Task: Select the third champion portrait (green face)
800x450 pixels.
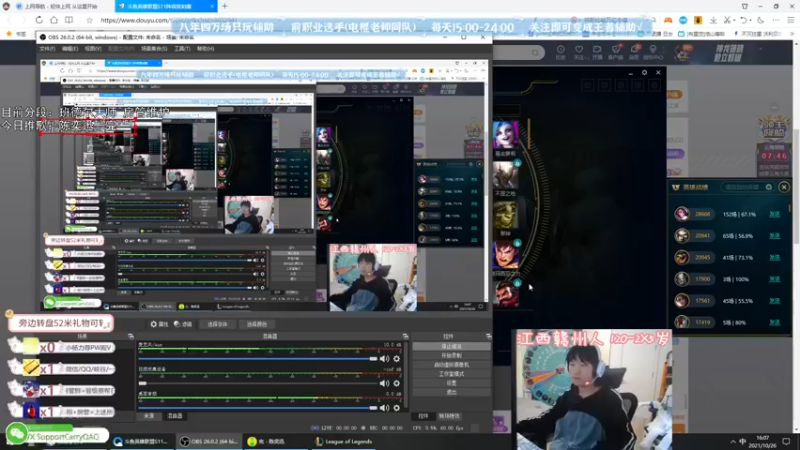Action: point(506,215)
